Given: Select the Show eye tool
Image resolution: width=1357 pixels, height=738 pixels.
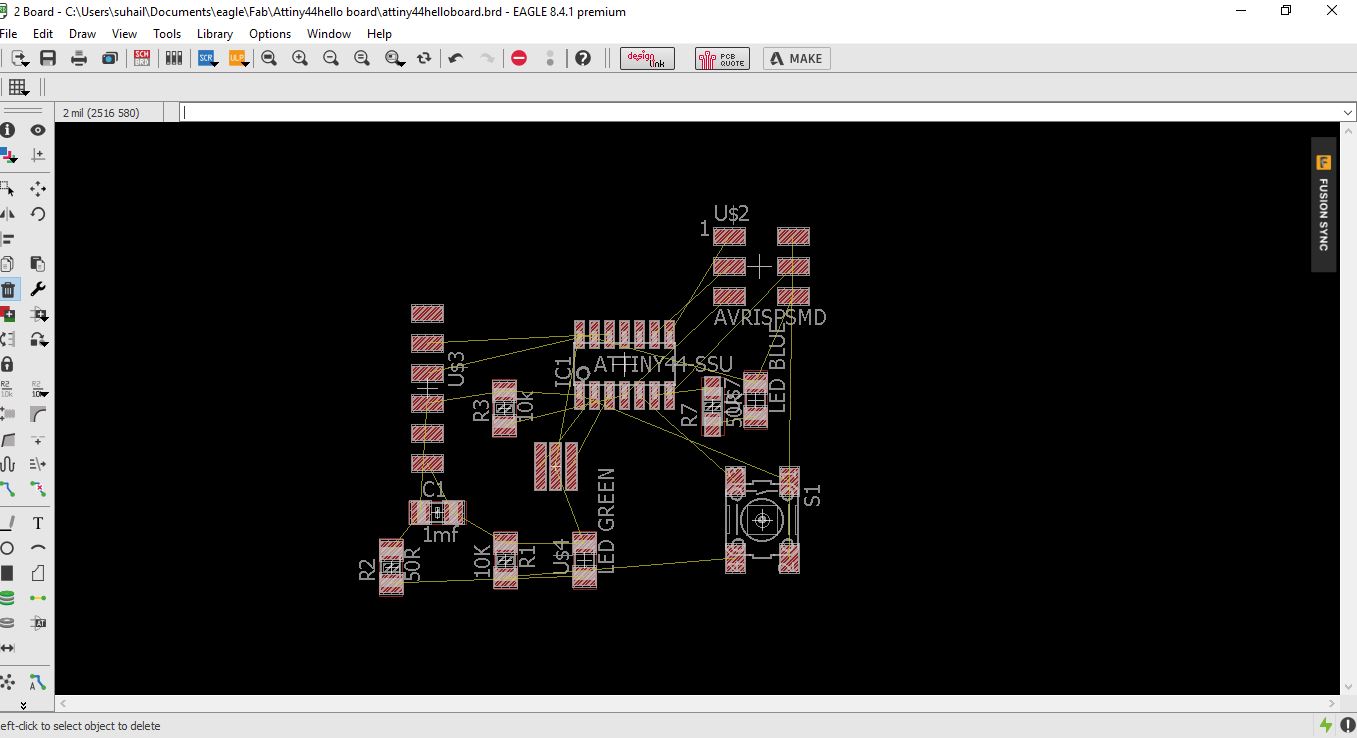Looking at the screenshot, I should point(38,130).
